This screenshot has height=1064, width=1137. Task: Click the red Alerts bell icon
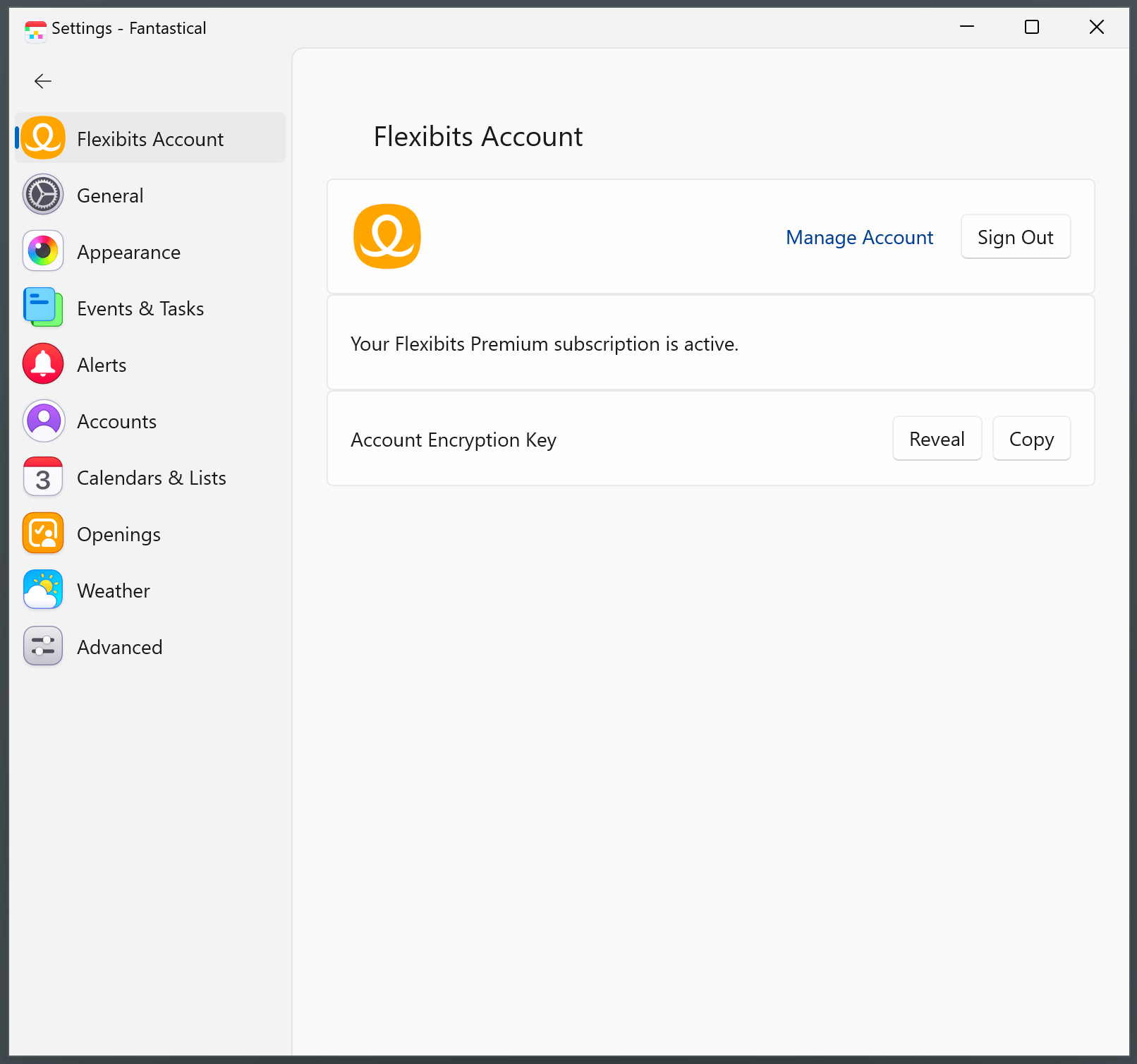click(x=43, y=363)
